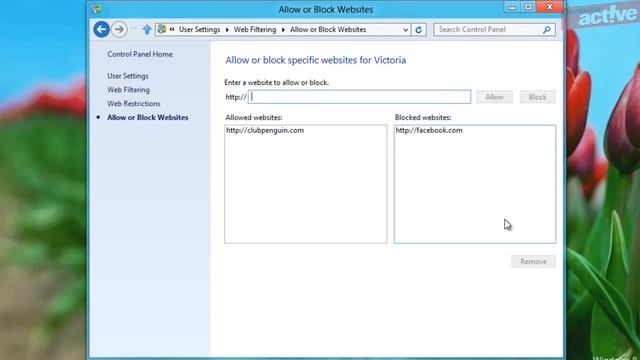This screenshot has height=360, width=640.
Task: Select http://facebook.com in Blocked websites
Action: click(429, 130)
